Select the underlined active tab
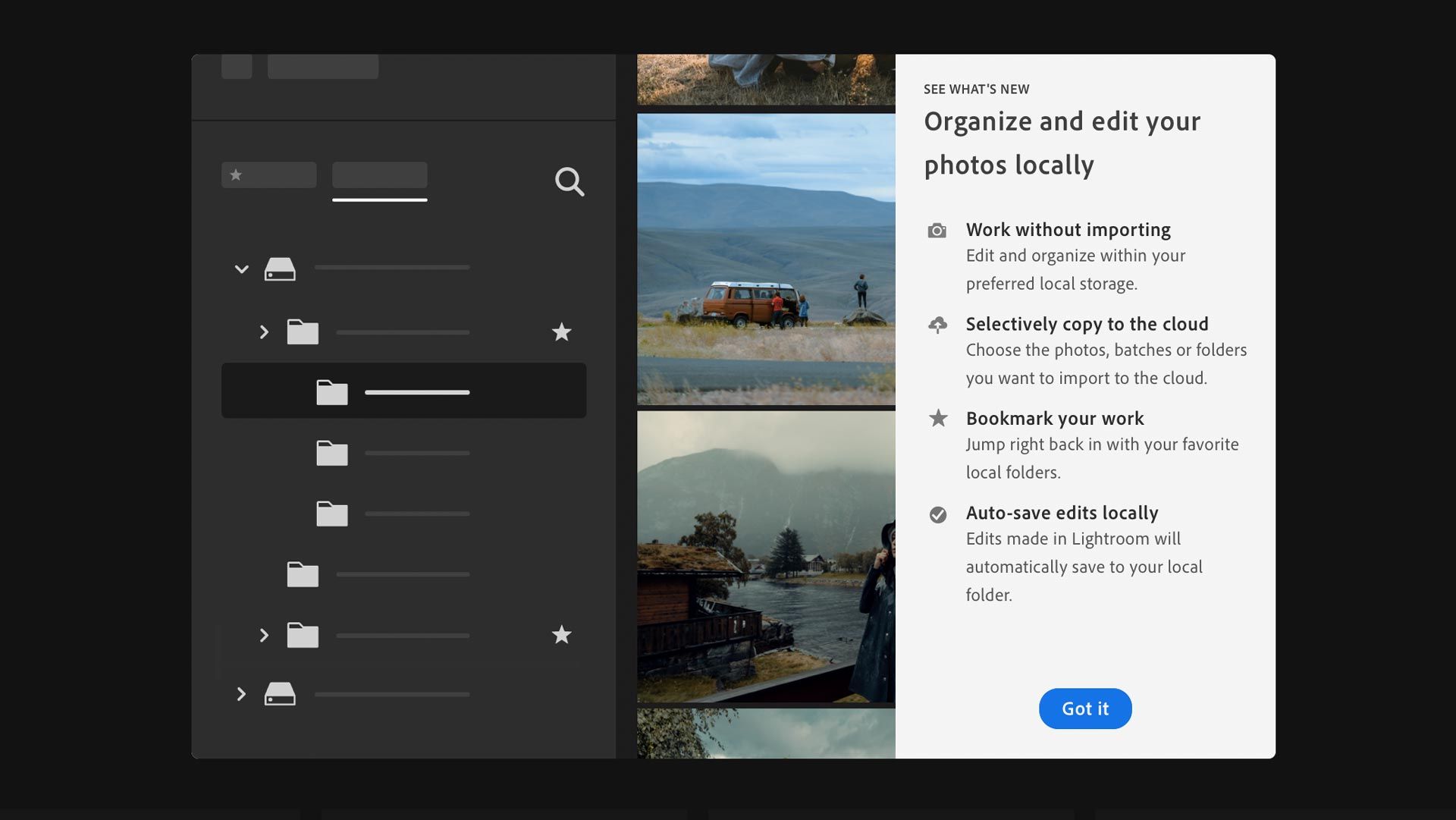1456x820 pixels. (x=379, y=176)
